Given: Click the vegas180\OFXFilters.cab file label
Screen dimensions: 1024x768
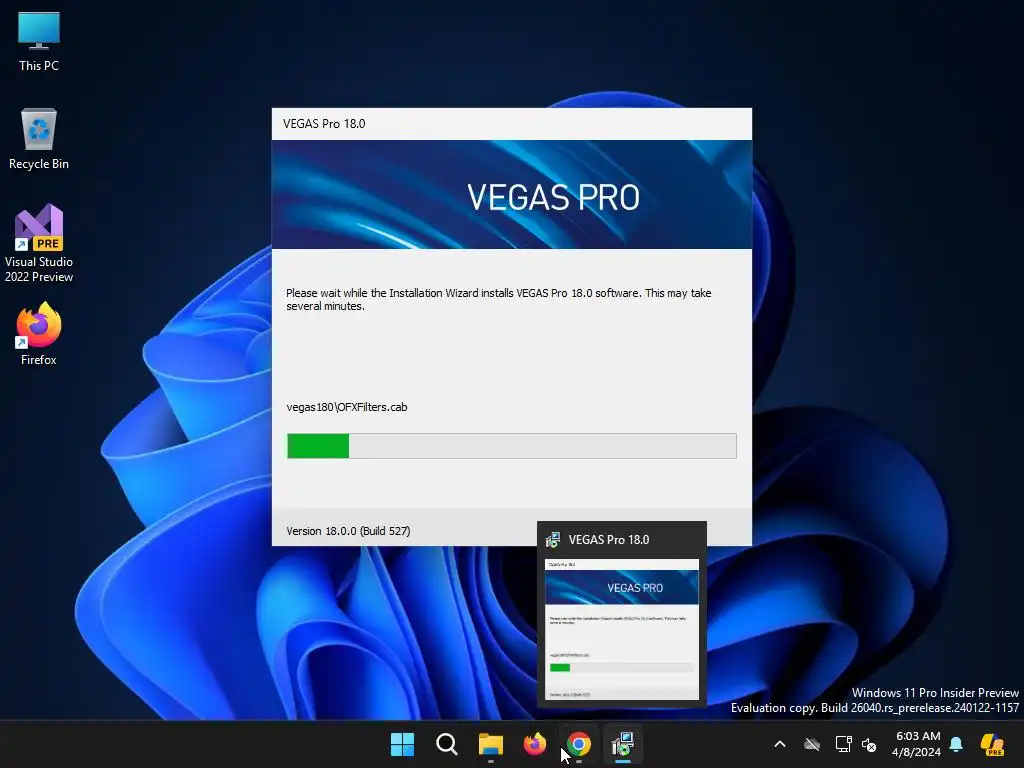Looking at the screenshot, I should tap(347, 407).
